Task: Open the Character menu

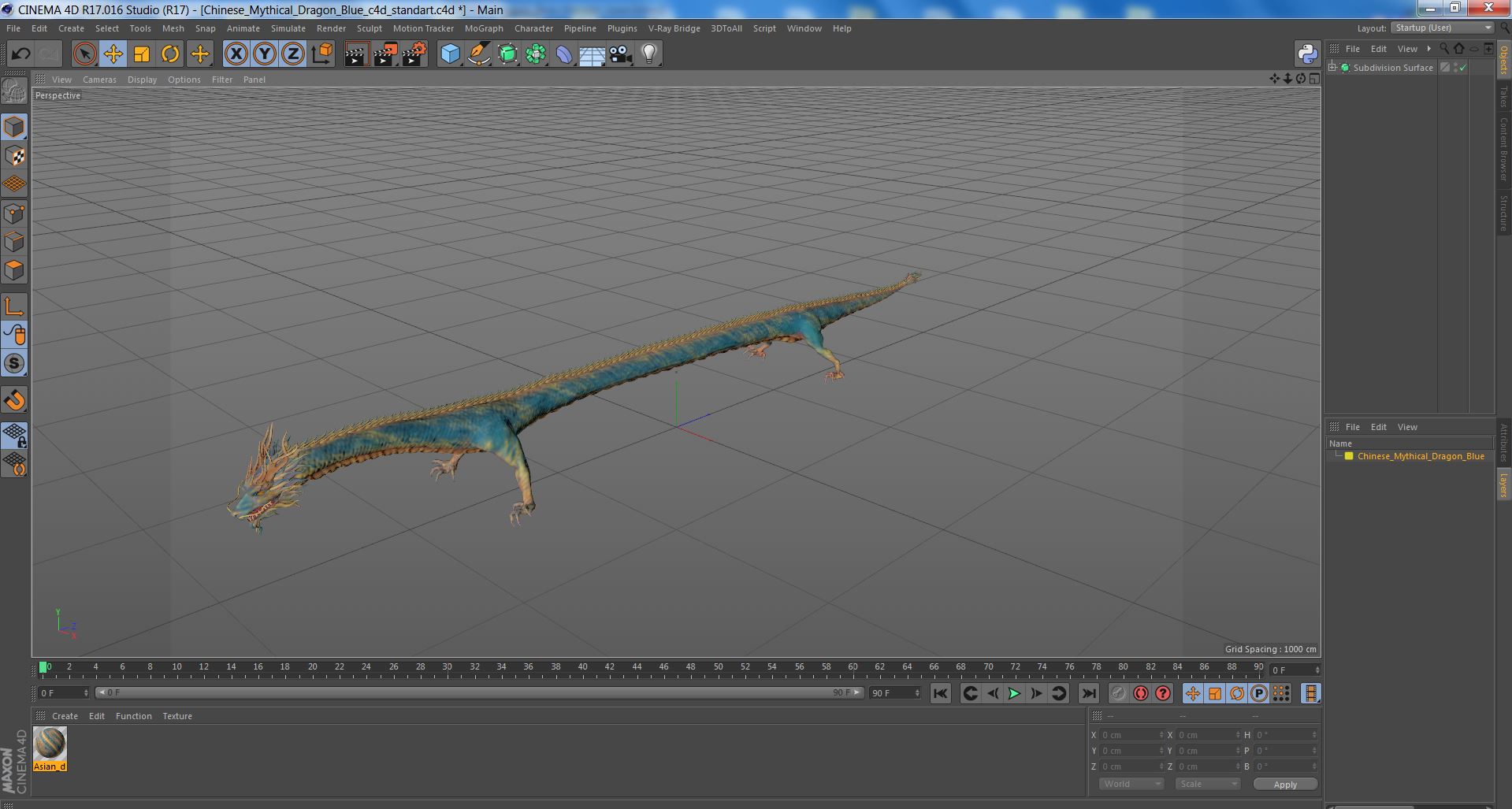Action: [x=533, y=28]
